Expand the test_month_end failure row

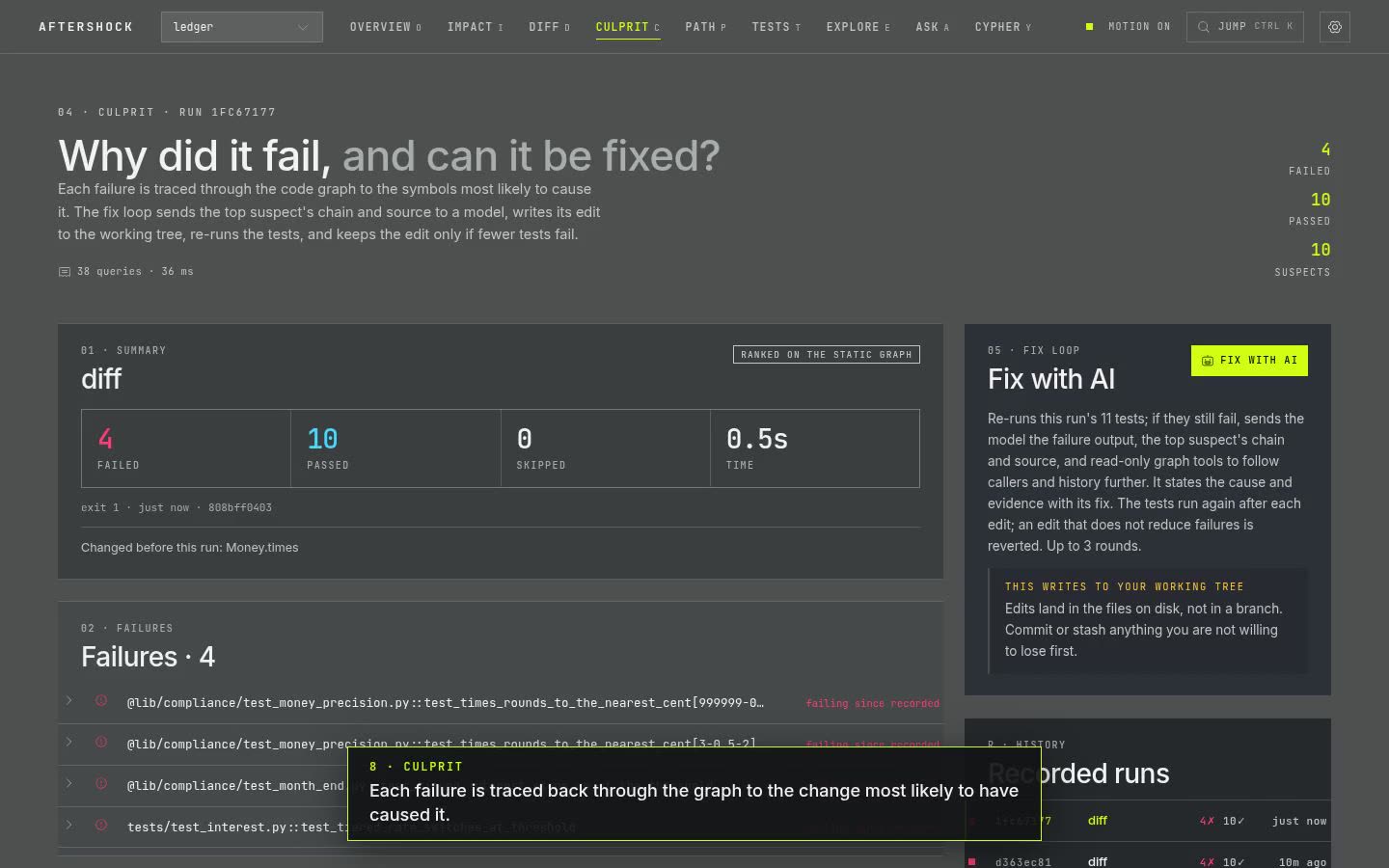click(x=69, y=784)
